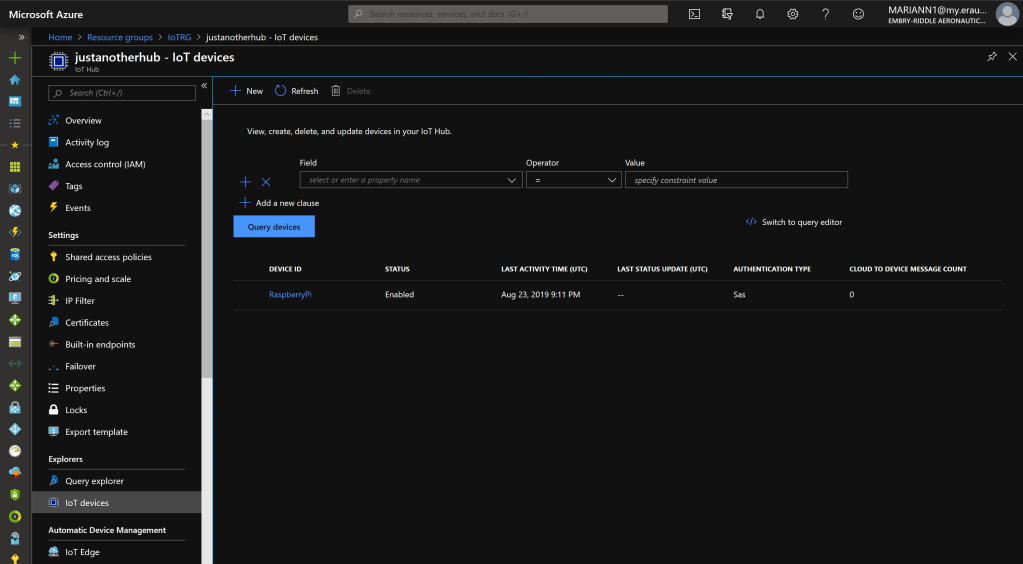The image size is (1023, 564).
Task: Click the constraint value input field
Action: coord(736,180)
